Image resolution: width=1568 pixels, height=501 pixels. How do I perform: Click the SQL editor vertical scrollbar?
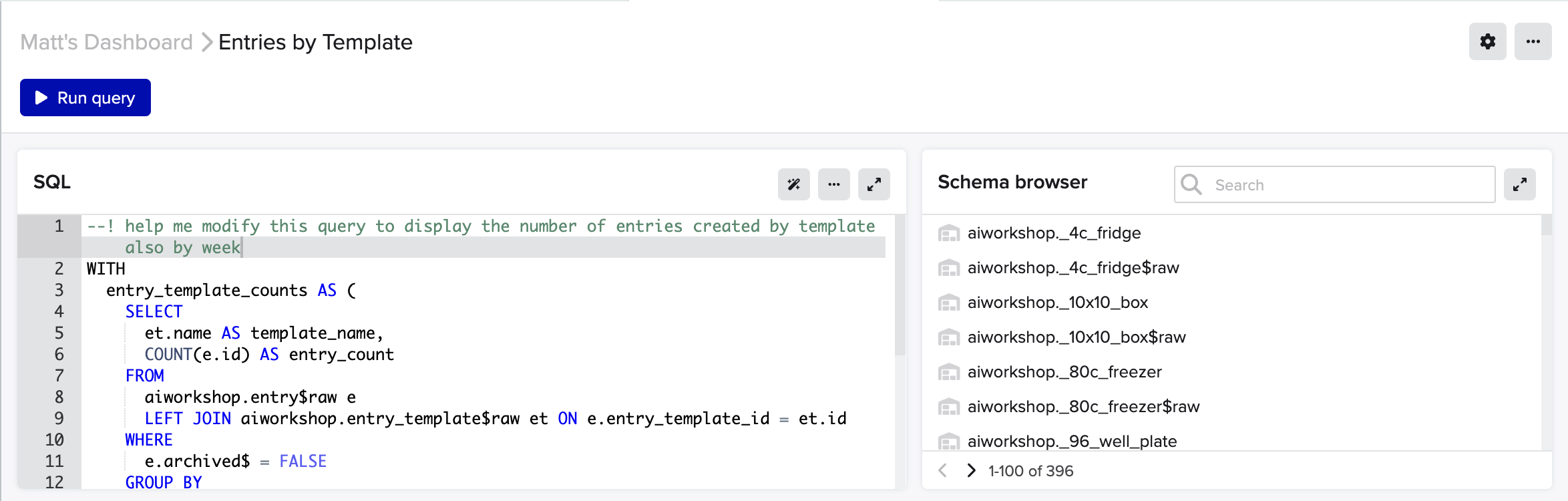900,285
